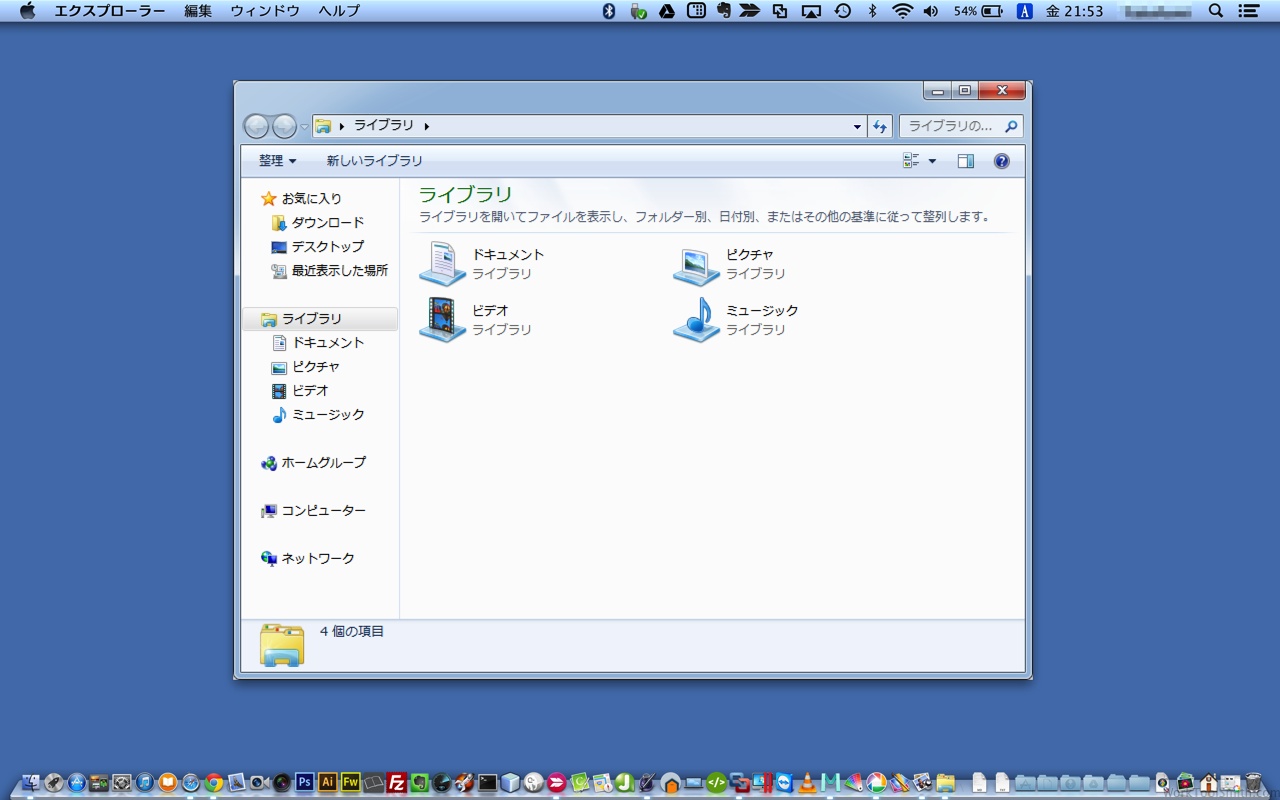This screenshot has height=800, width=1280.
Task: Click the 新しいライブラリ button
Action: coord(374,161)
